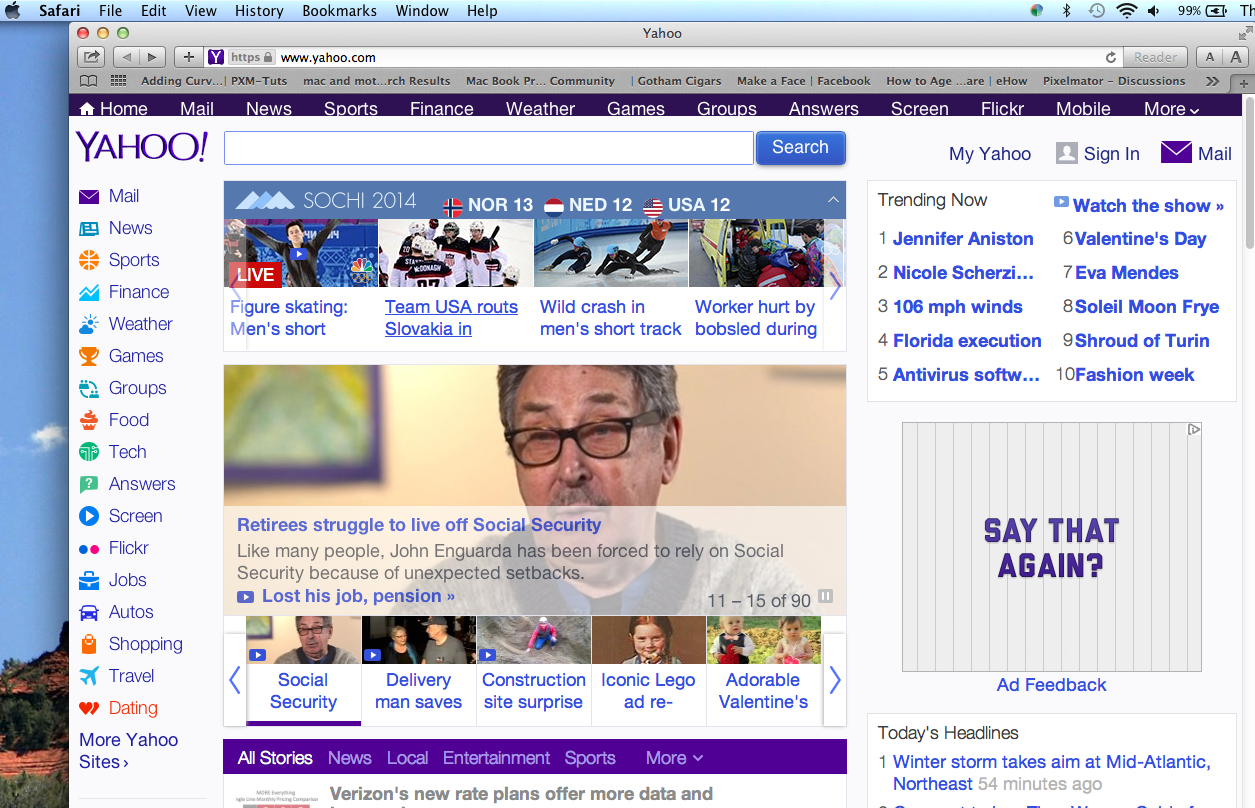The image size is (1255, 808).
Task: Click the AdChoices icon on the ad
Action: click(x=1194, y=429)
